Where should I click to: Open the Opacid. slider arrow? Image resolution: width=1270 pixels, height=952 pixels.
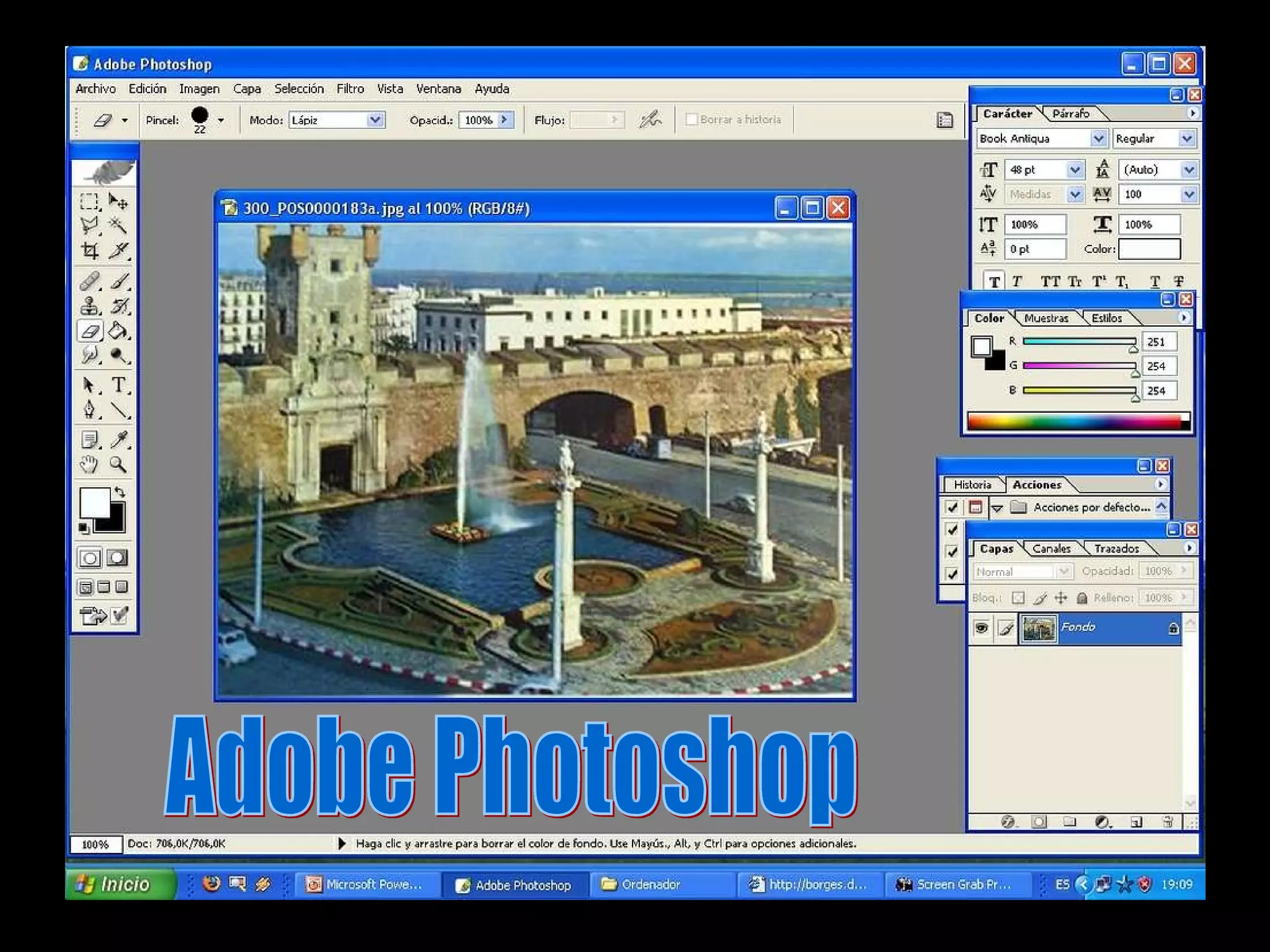pos(506,120)
